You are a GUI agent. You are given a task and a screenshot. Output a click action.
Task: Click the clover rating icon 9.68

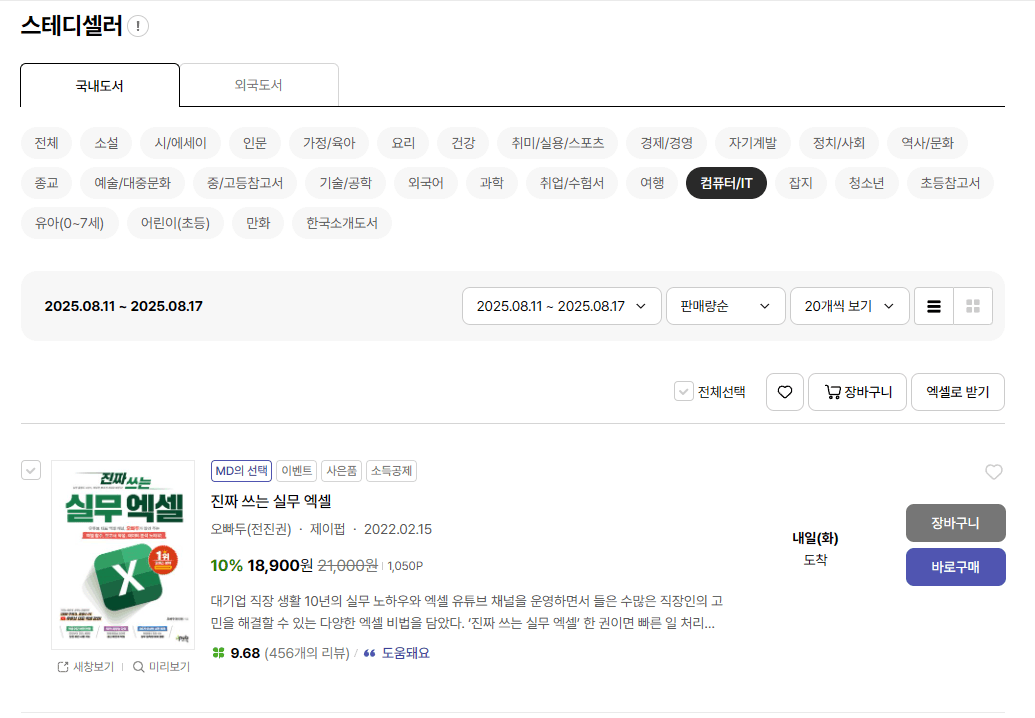click(x=218, y=653)
